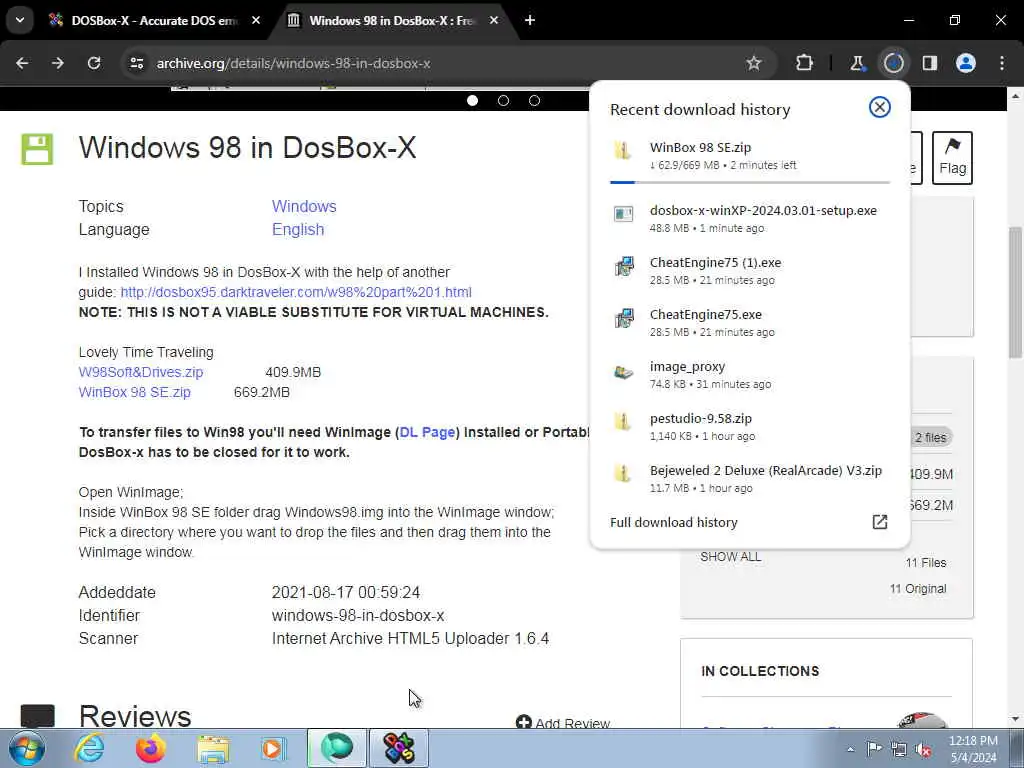Image resolution: width=1024 pixels, height=768 pixels.
Task: Close the DOSBox-X tab
Action: 256,20
